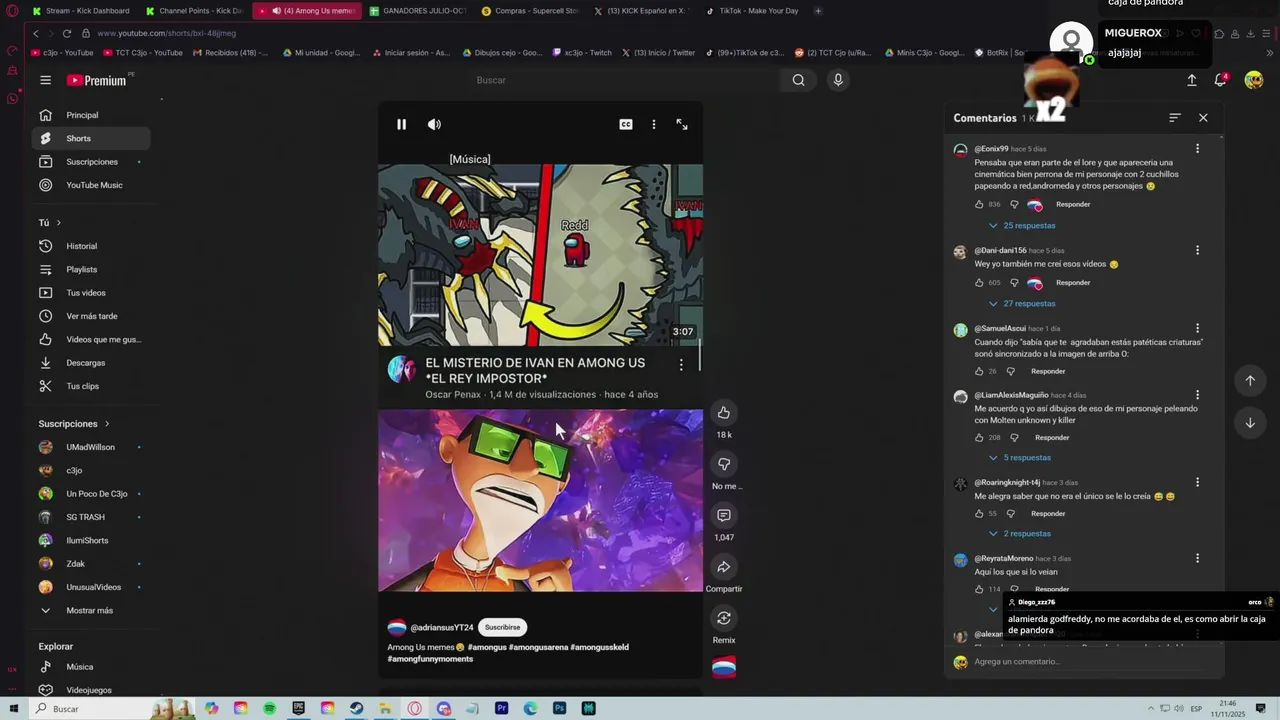Open YouTube Music in the sidebar
This screenshot has width=1280, height=720.
[x=91, y=185]
